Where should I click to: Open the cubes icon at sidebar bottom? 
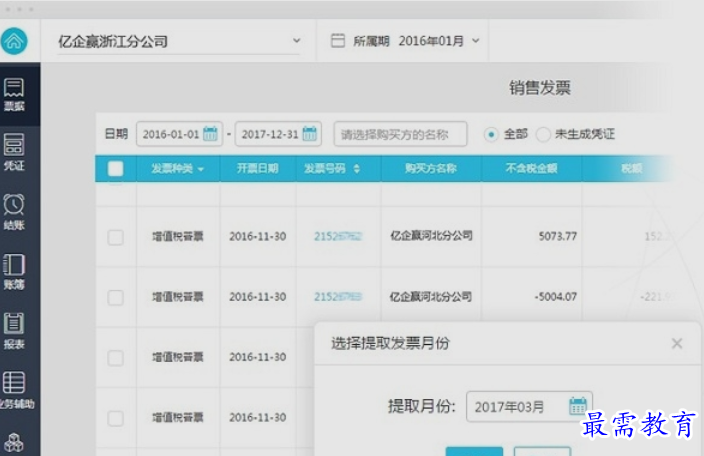(13, 443)
